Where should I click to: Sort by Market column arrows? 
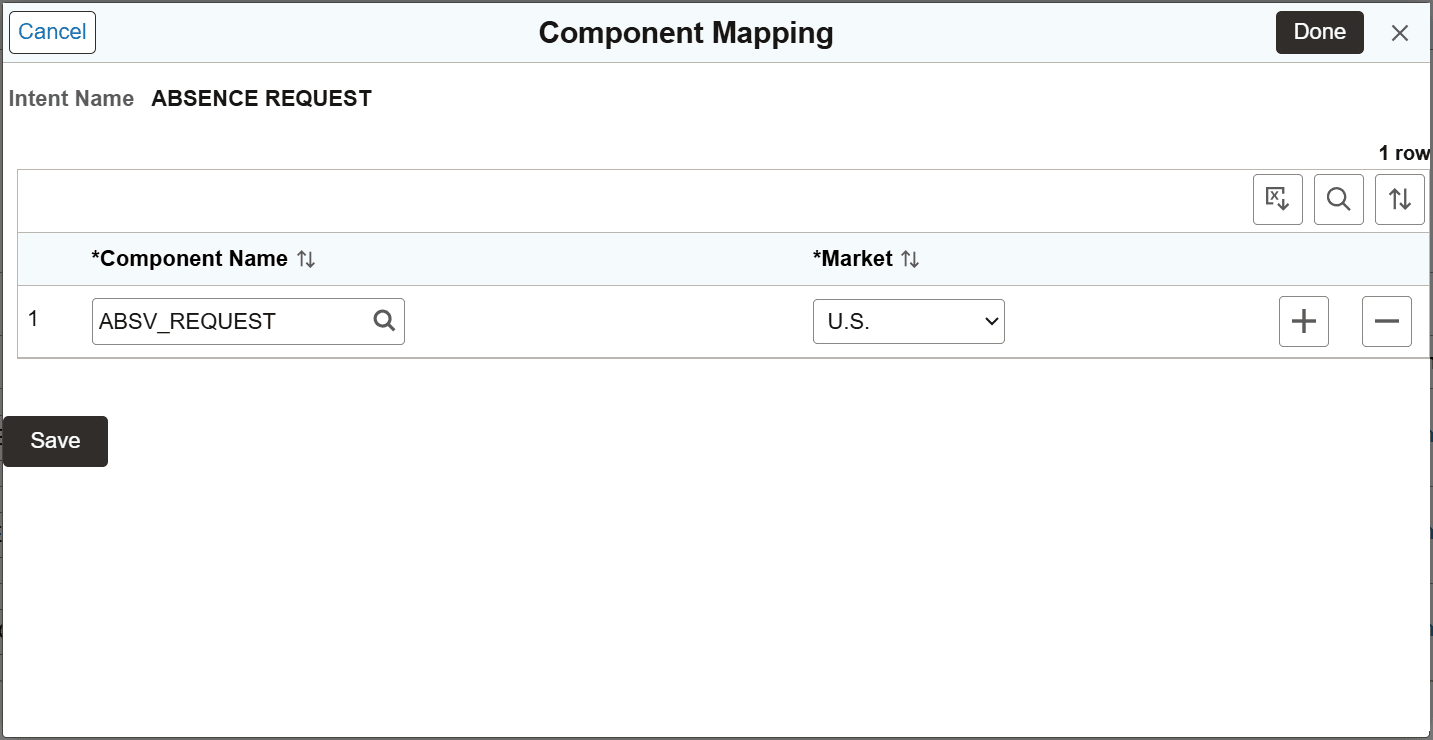click(910, 259)
